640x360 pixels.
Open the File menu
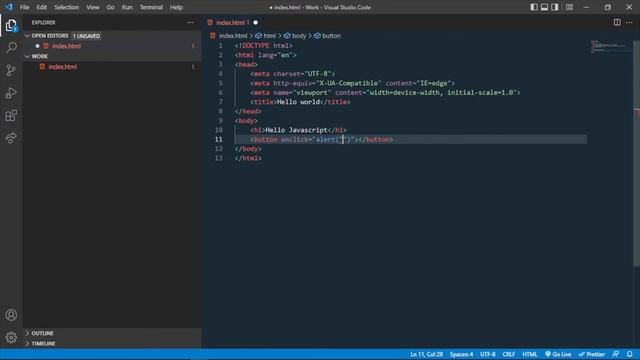coord(24,7)
